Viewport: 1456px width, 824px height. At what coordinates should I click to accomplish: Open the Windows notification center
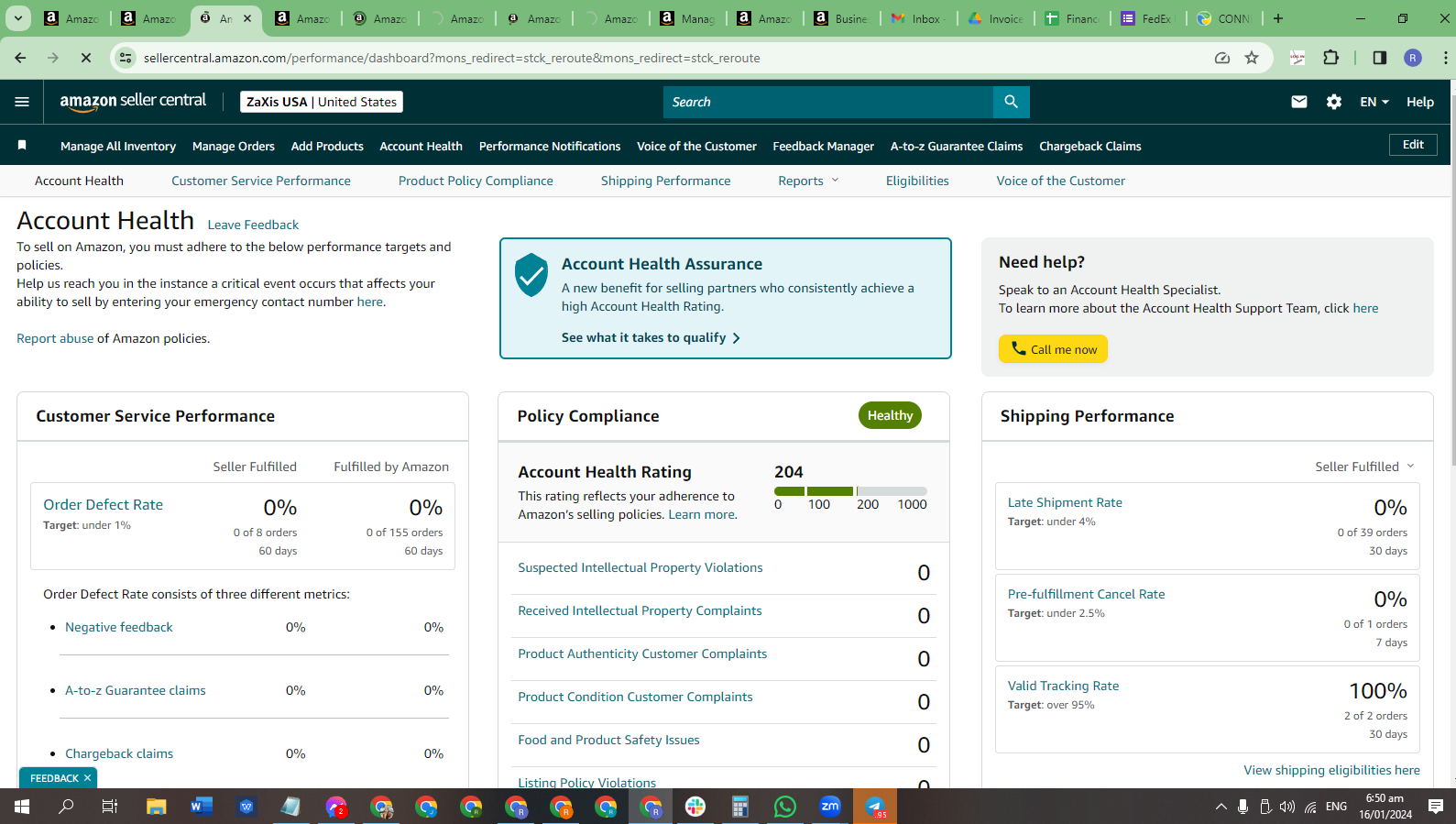tap(1436, 807)
